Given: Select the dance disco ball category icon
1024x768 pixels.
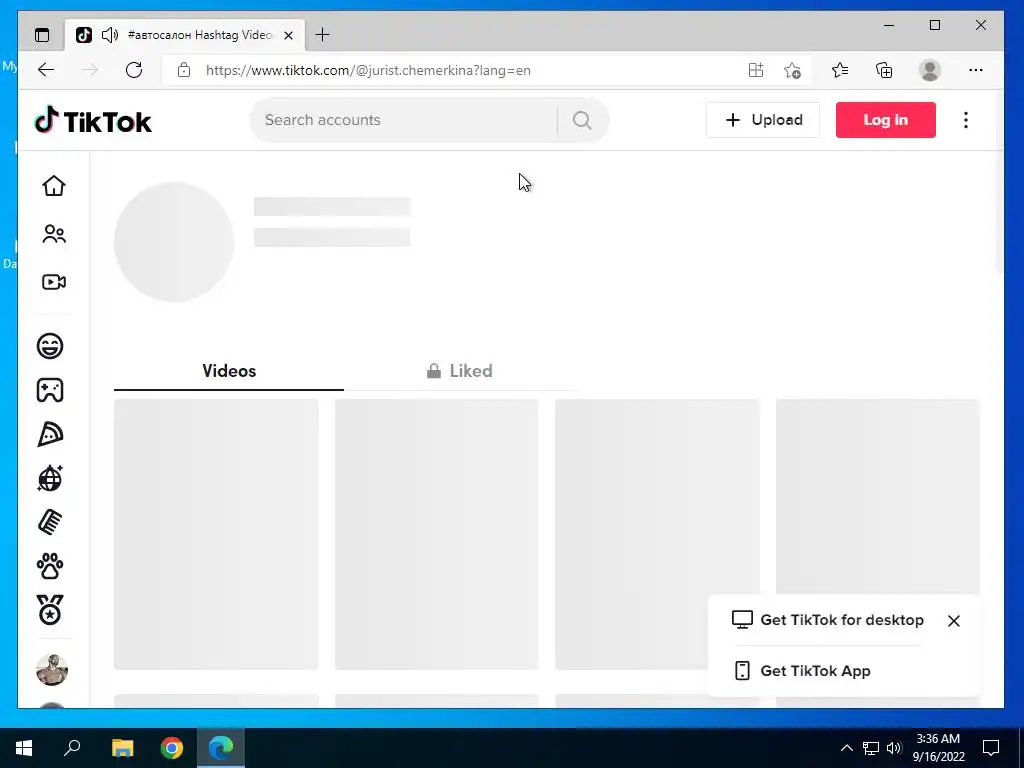Looking at the screenshot, I should [x=50, y=478].
